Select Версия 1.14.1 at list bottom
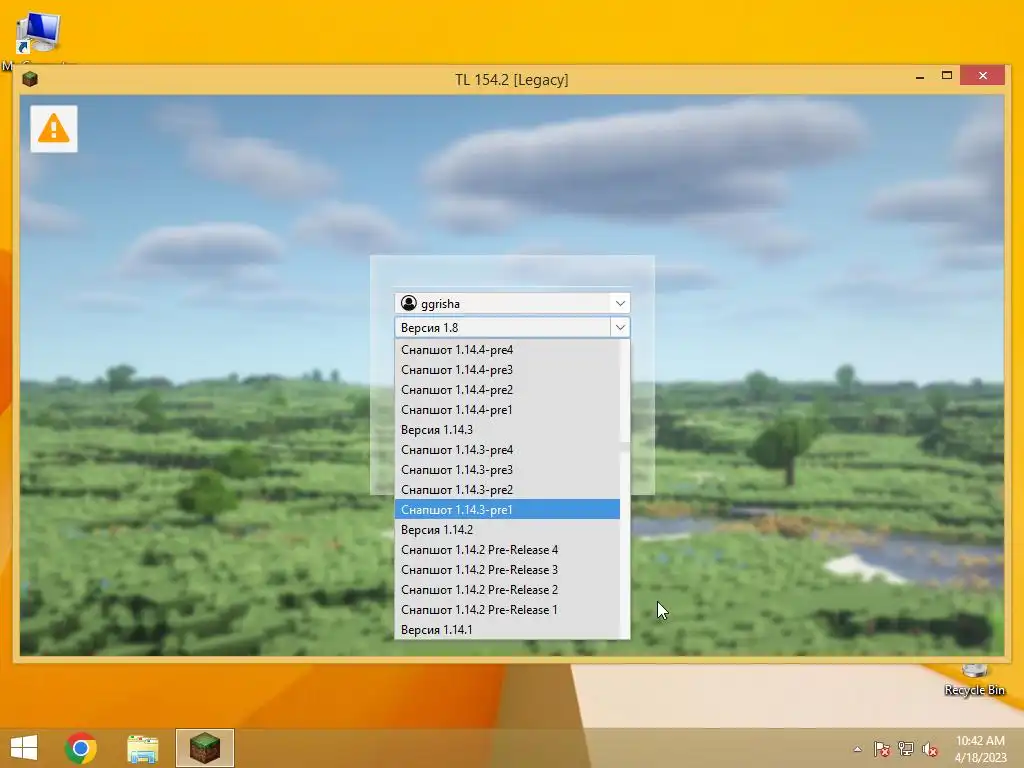1024x768 pixels. pyautogui.click(x=507, y=630)
